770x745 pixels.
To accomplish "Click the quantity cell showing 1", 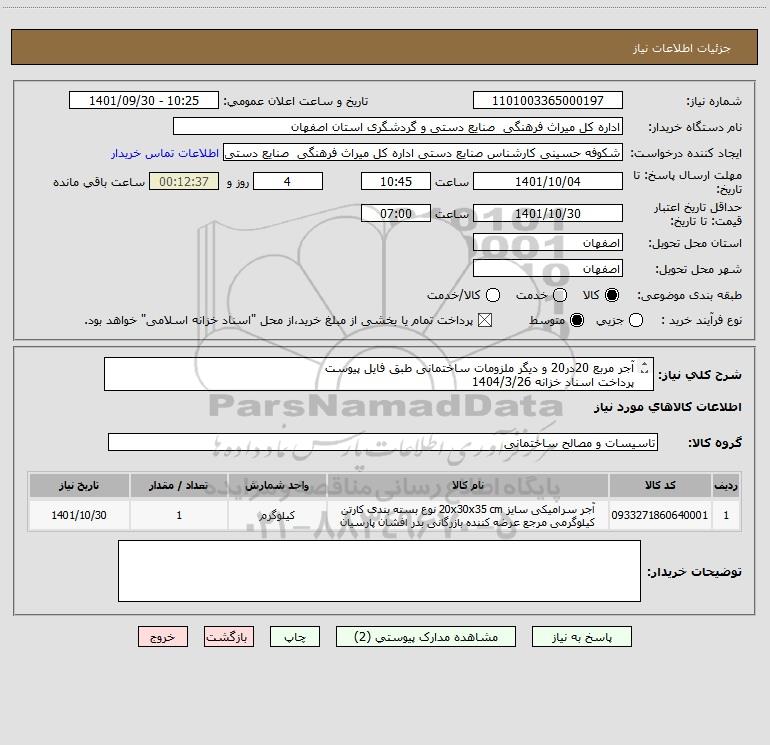I will 179,515.
